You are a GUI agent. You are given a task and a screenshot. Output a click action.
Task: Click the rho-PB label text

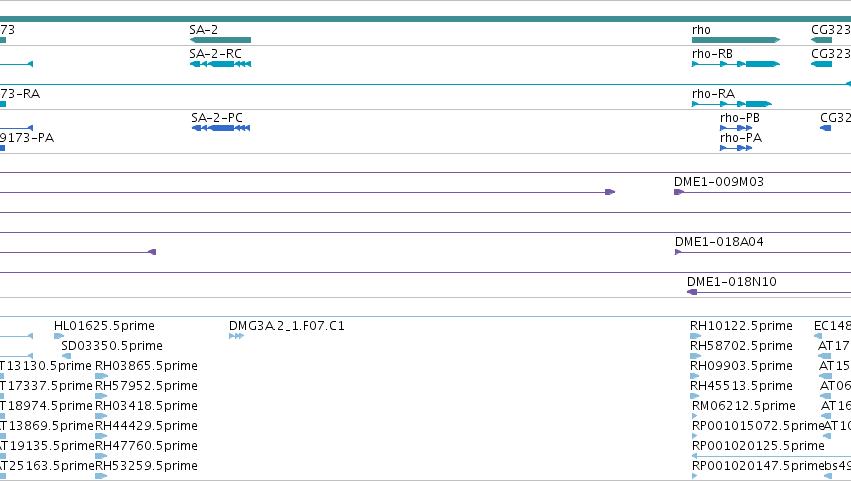click(740, 118)
